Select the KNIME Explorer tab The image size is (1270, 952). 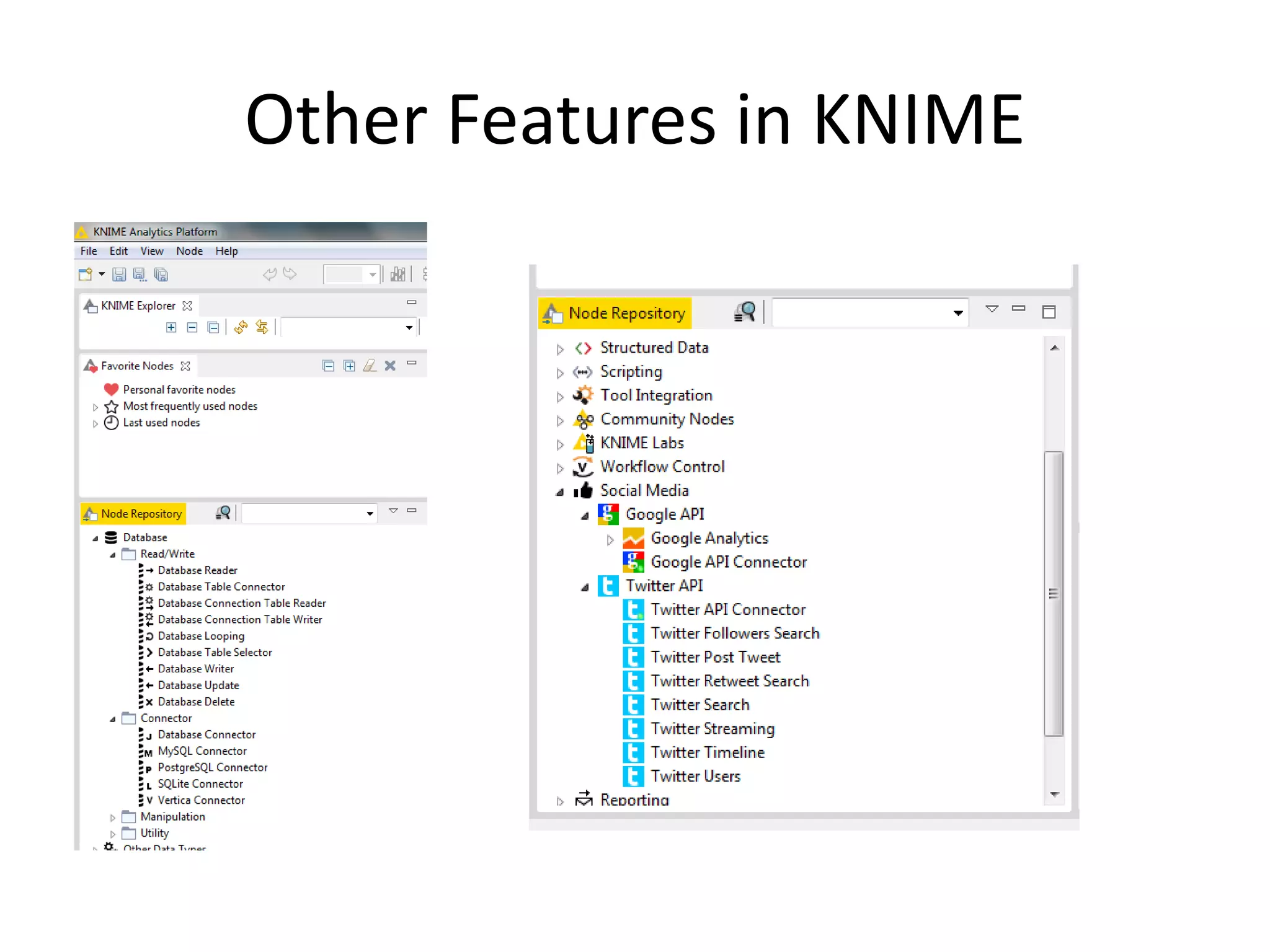138,306
